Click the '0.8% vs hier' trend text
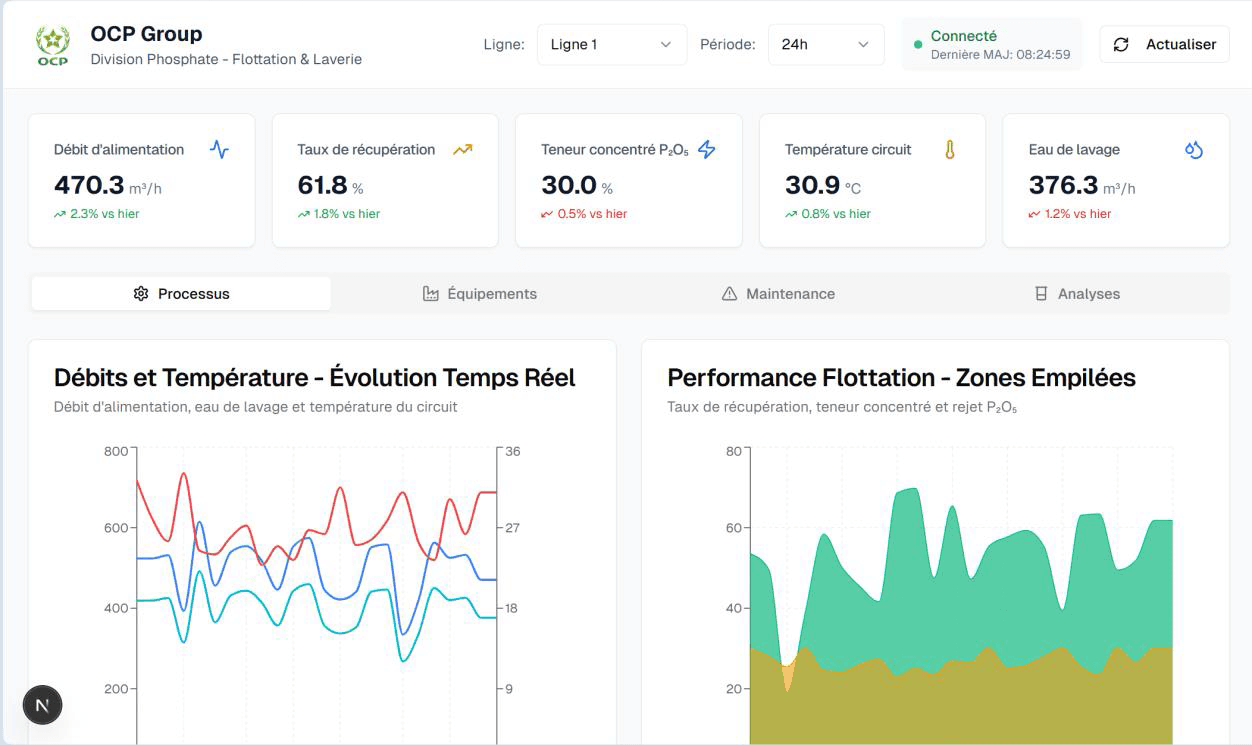Viewport: 1252px width, 745px height. click(x=836, y=214)
